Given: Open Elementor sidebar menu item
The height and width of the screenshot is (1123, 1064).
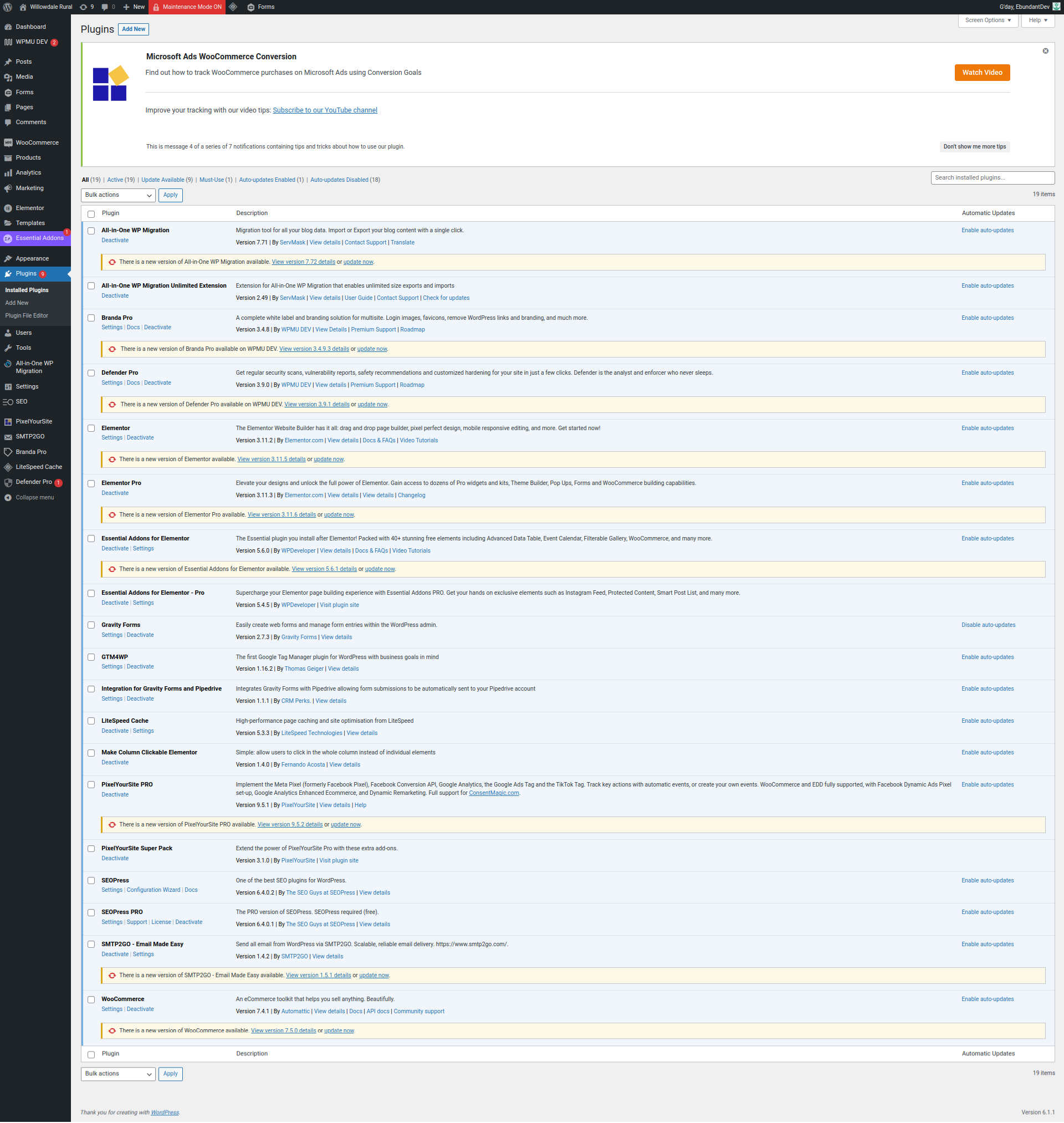Looking at the screenshot, I should tap(29, 208).
